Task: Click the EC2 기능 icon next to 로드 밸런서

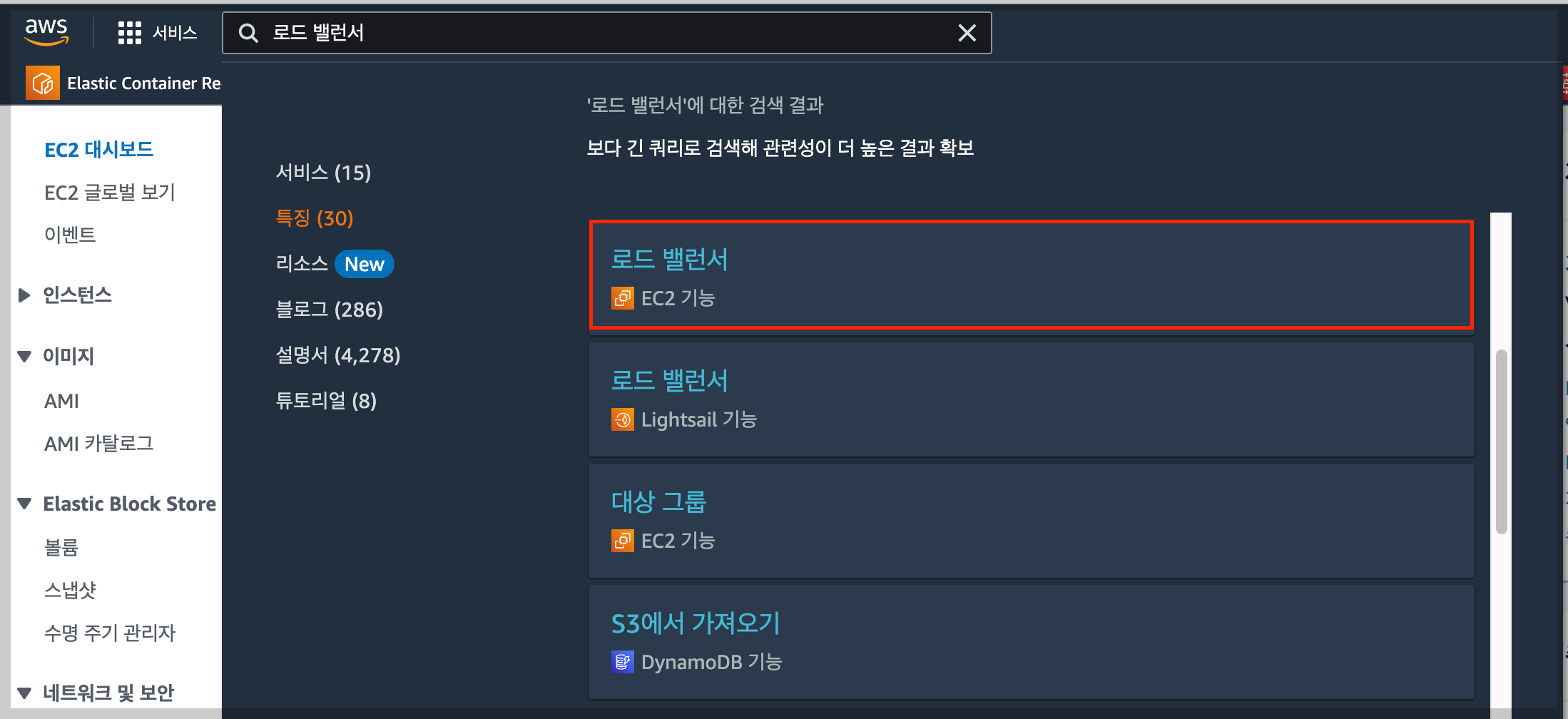Action: (x=623, y=298)
